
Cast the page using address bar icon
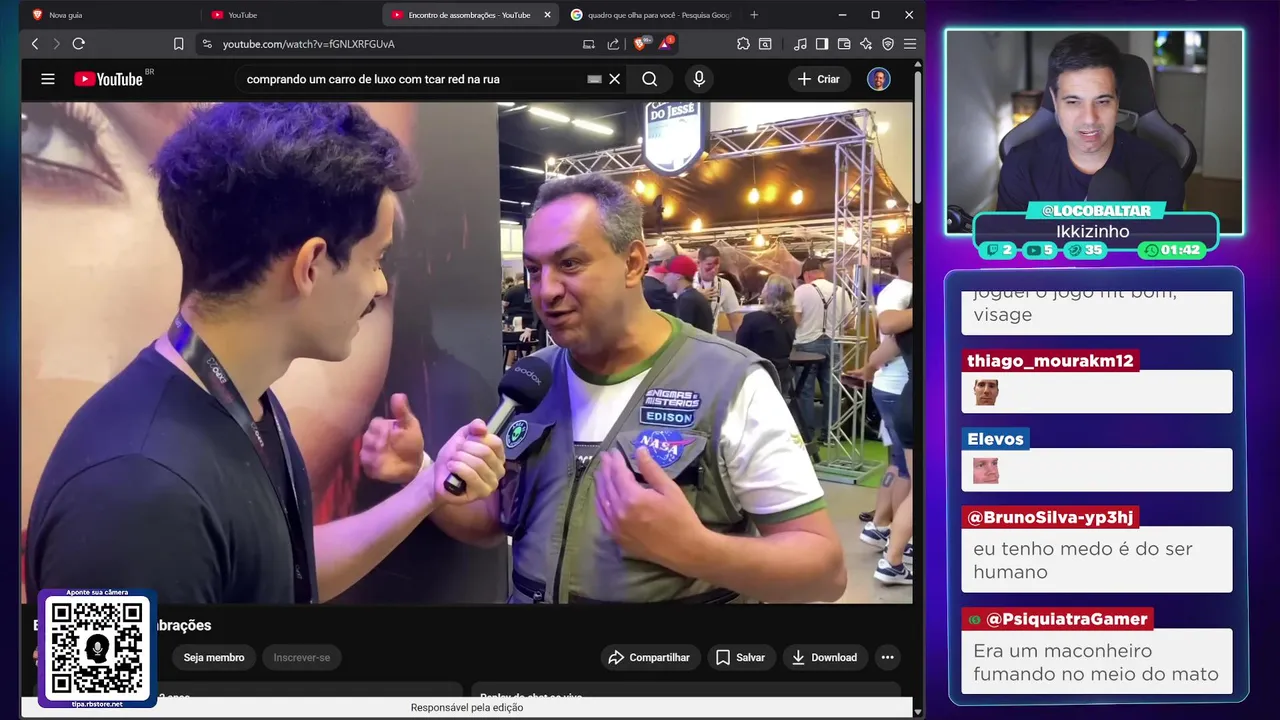tap(589, 44)
